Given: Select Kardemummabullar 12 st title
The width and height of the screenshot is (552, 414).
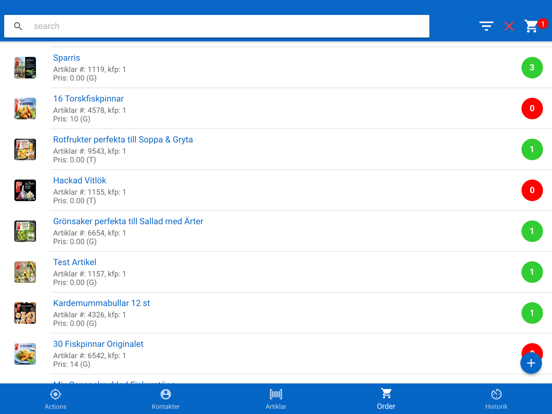Looking at the screenshot, I should (x=101, y=303).
